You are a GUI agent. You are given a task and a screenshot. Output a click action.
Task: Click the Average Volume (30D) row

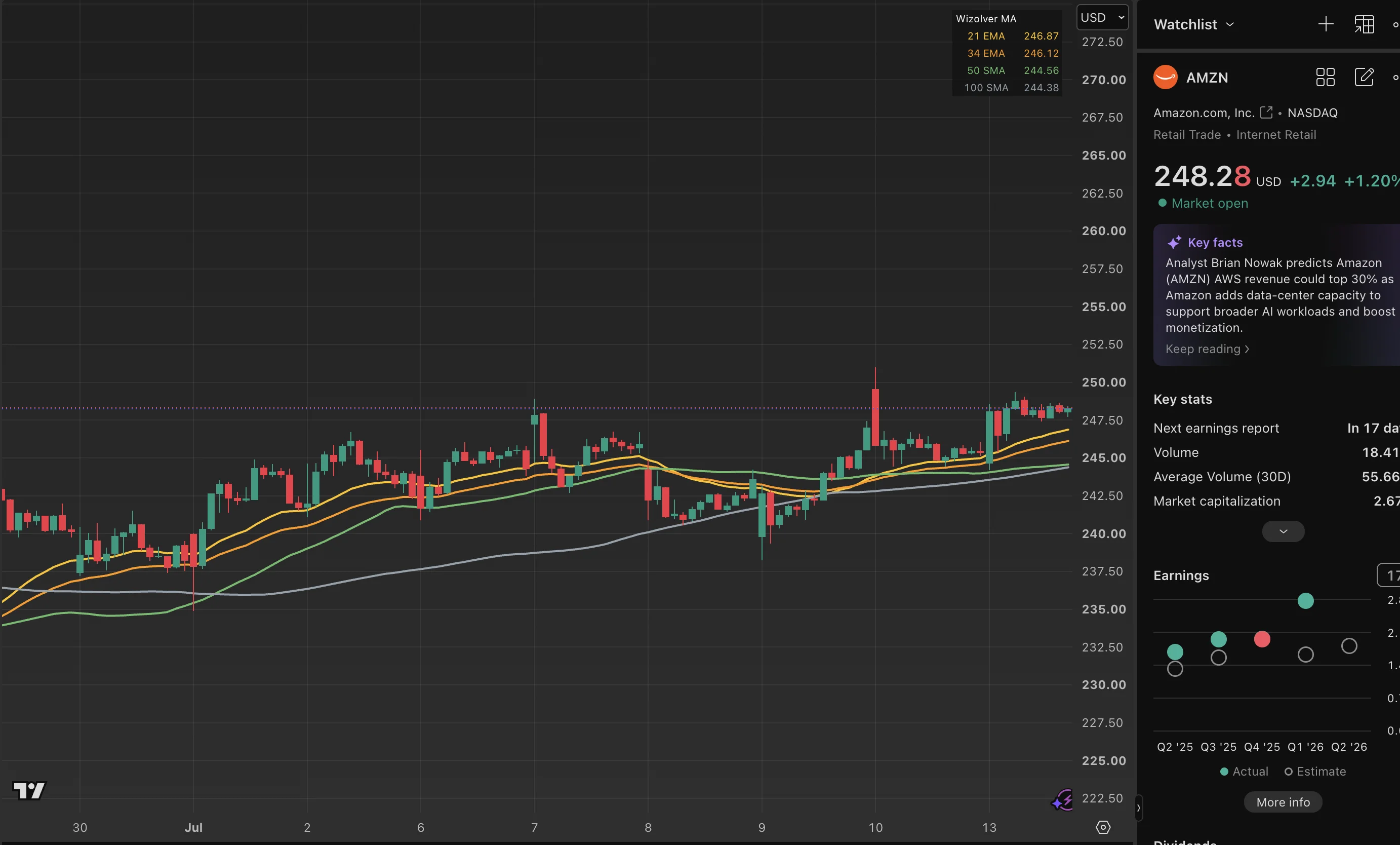click(x=1276, y=477)
